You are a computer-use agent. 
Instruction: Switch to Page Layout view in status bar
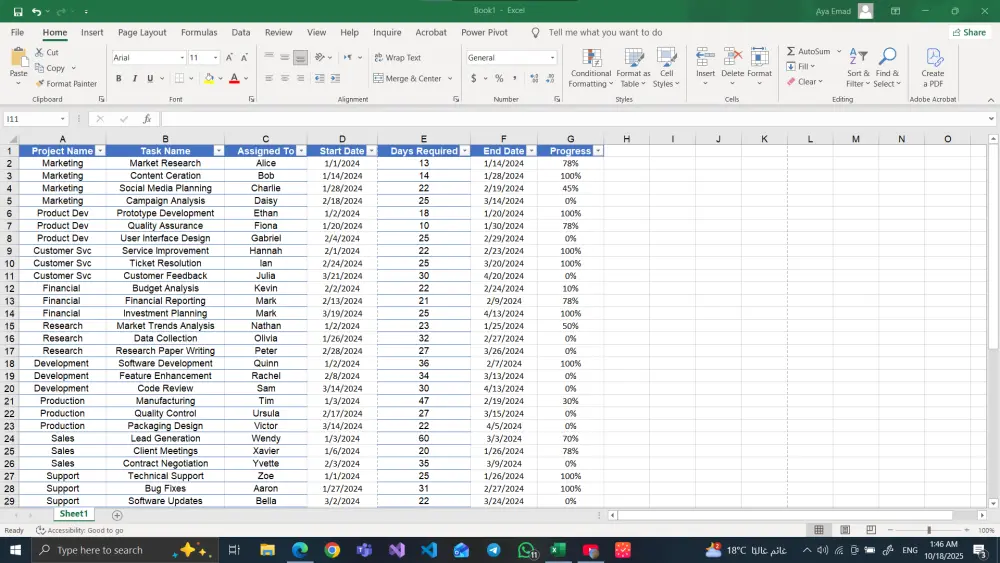(x=845, y=530)
